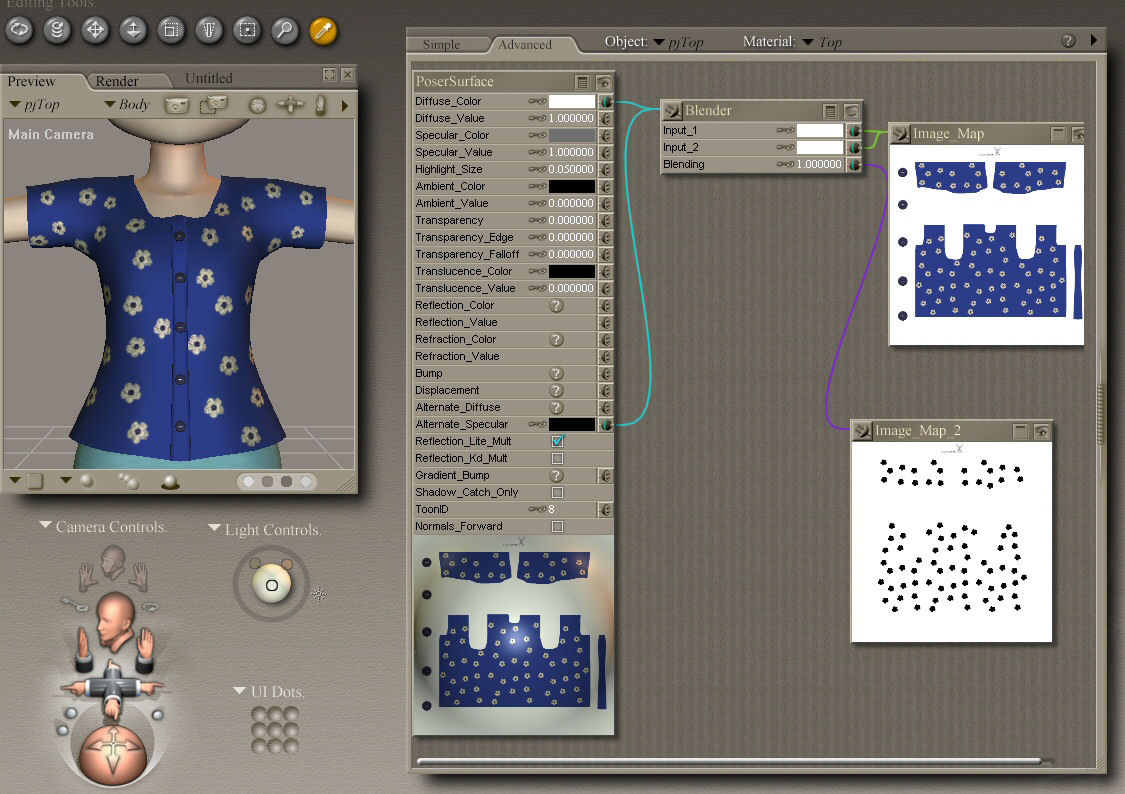Collapse the Camera Controls panel

tap(46, 525)
